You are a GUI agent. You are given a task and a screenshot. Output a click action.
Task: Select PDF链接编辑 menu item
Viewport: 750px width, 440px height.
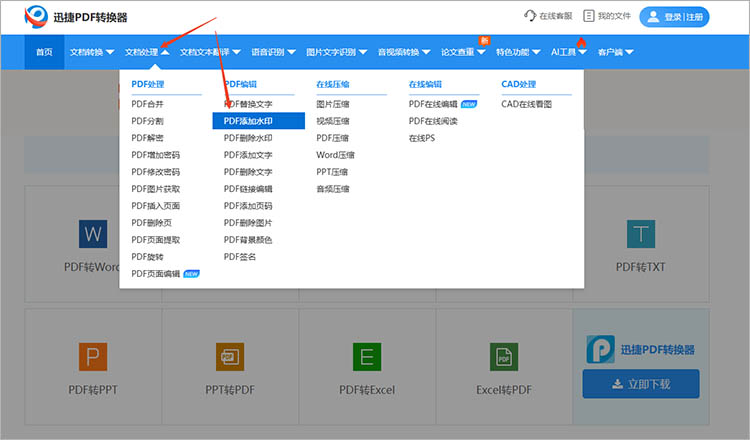click(x=248, y=189)
